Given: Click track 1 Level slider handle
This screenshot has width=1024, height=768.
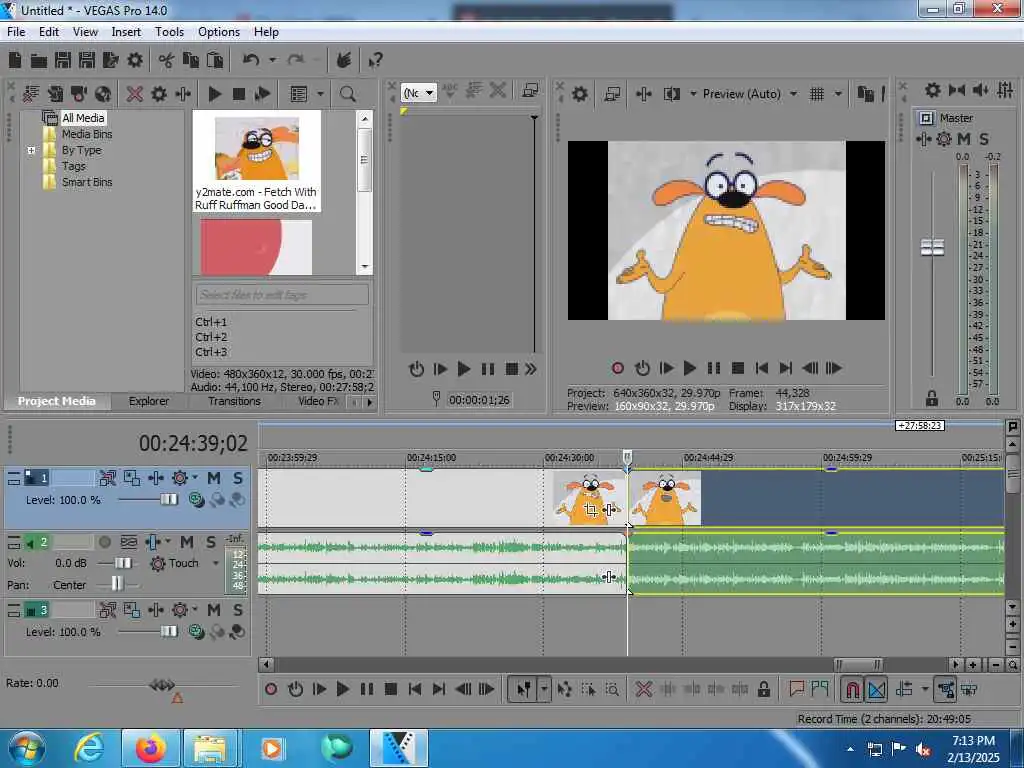Looking at the screenshot, I should pos(168,500).
